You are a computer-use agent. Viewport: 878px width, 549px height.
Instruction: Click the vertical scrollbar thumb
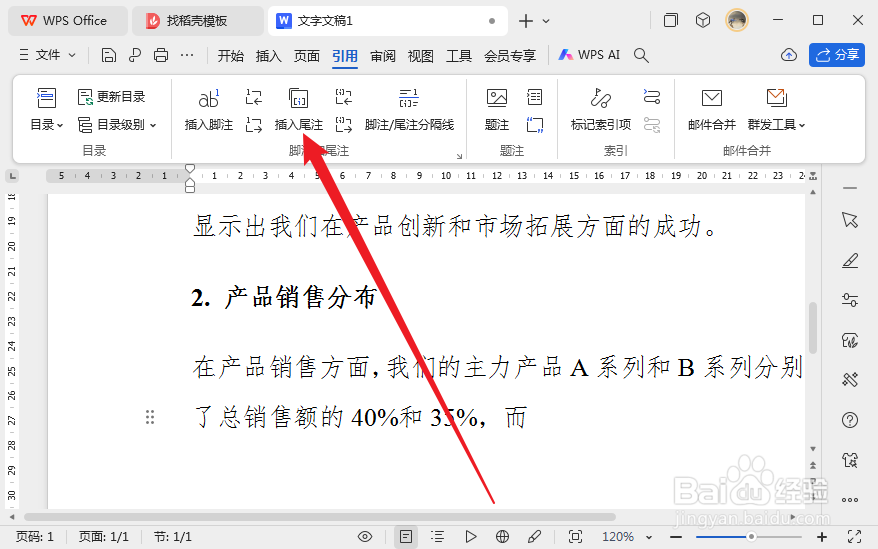coord(813,328)
